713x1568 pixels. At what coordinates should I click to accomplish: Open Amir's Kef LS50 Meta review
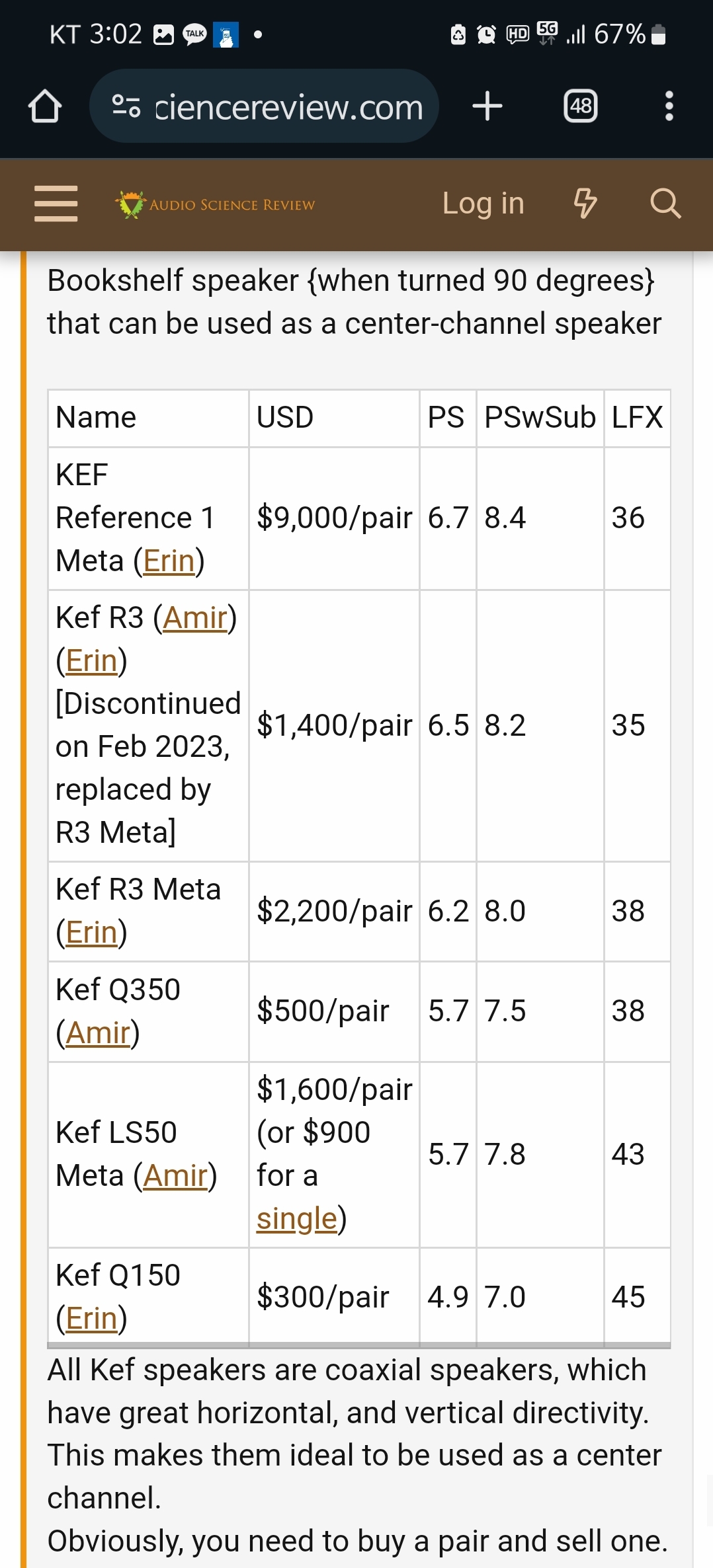[x=175, y=1176]
